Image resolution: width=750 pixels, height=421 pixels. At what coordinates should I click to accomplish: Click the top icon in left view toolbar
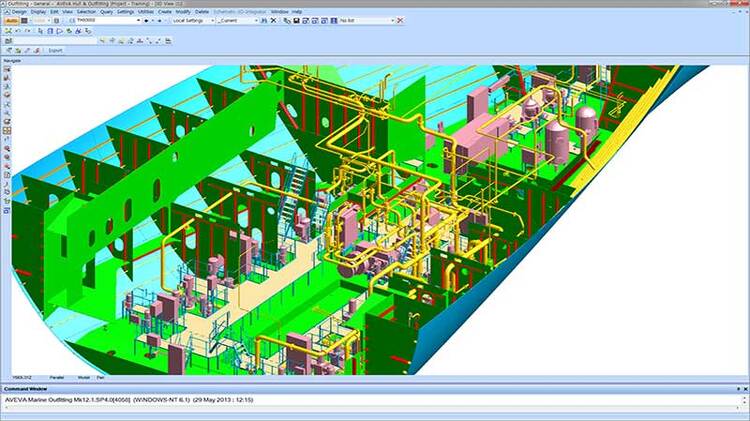pyautogui.click(x=7, y=69)
